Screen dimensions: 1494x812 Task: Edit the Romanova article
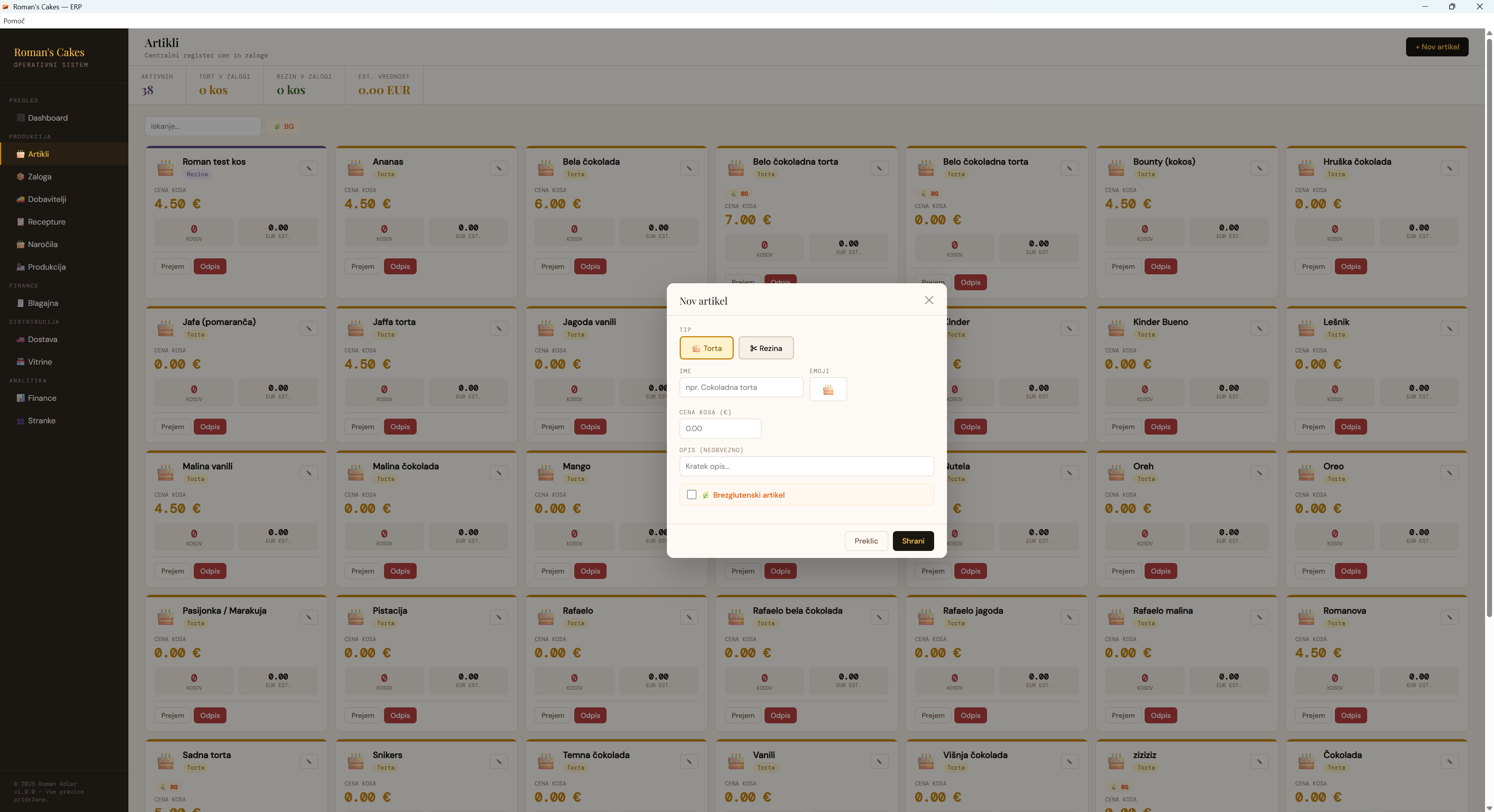click(x=1450, y=617)
